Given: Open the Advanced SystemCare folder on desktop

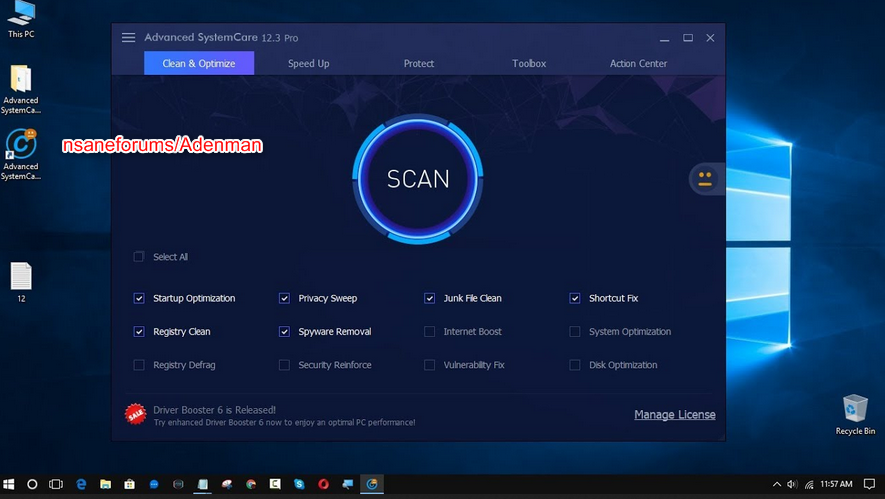Looking at the screenshot, I should pyautogui.click(x=21, y=89).
